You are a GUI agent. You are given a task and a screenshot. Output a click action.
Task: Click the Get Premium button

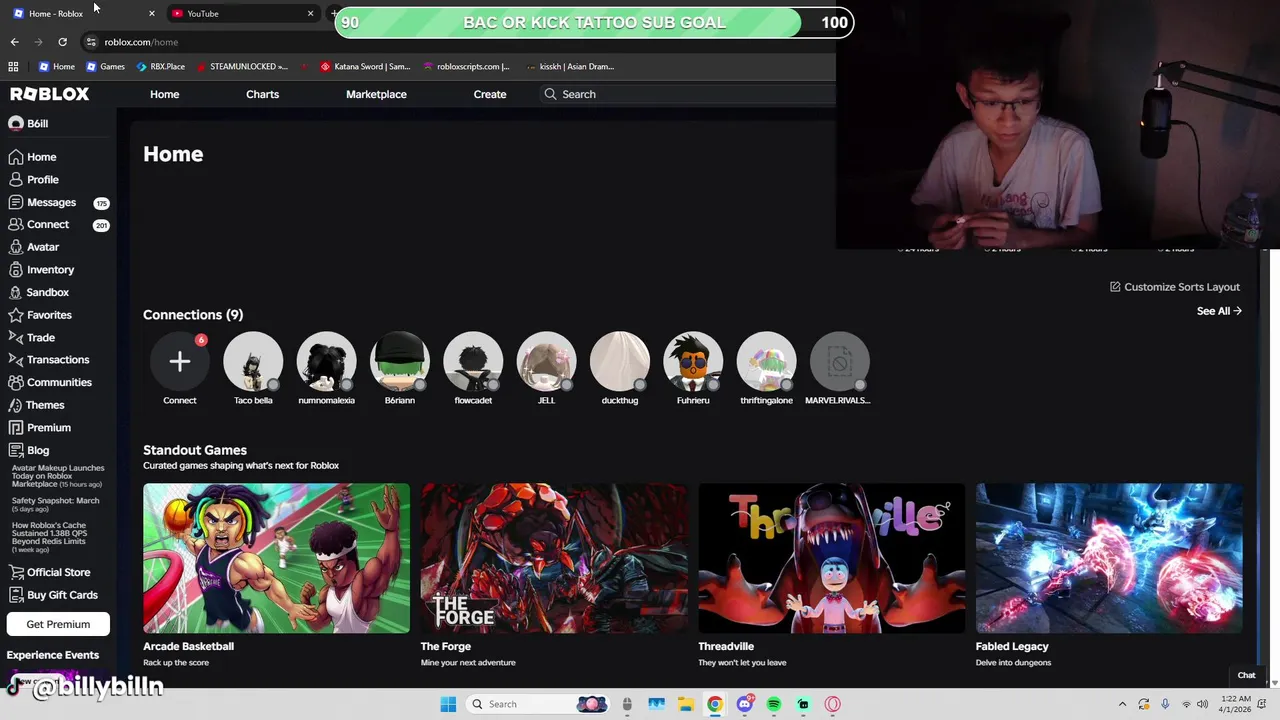tap(58, 624)
